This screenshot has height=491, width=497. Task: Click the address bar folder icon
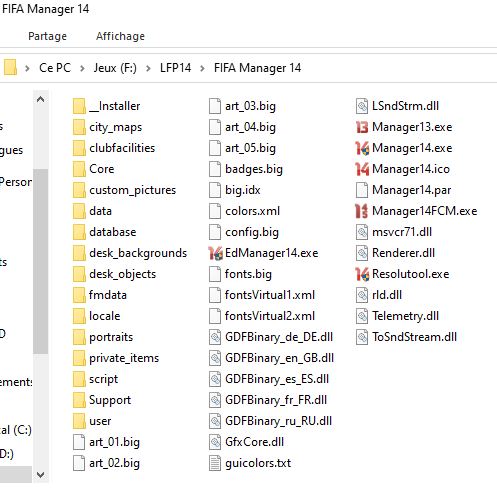coord(10,68)
